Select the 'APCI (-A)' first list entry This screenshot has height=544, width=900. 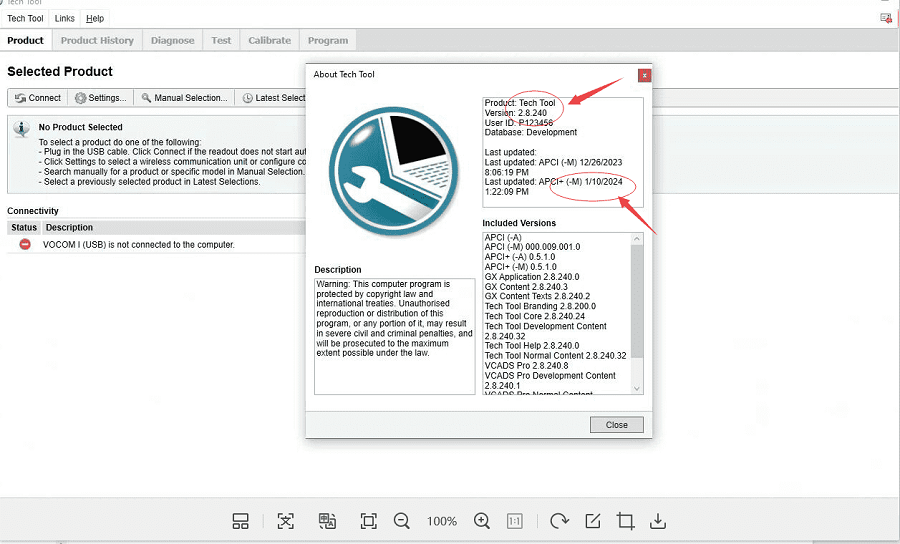click(x=503, y=237)
